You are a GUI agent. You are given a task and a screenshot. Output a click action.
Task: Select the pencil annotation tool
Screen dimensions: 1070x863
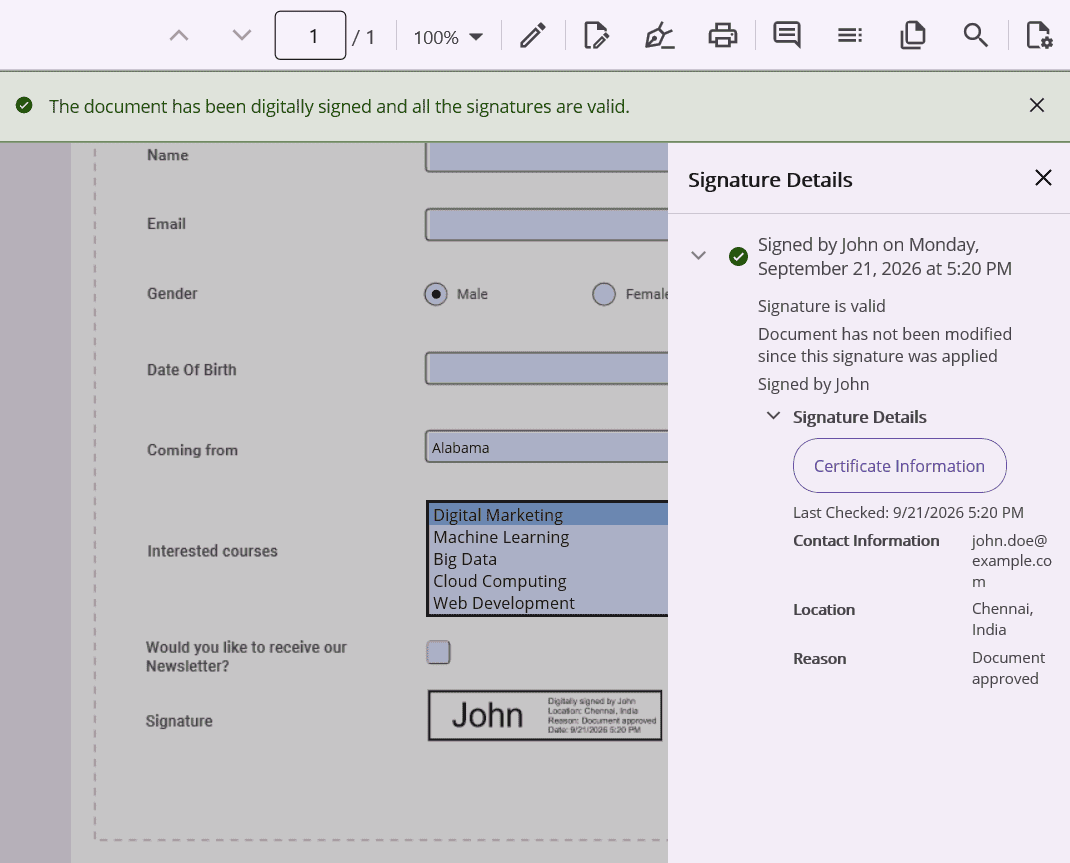click(x=533, y=35)
